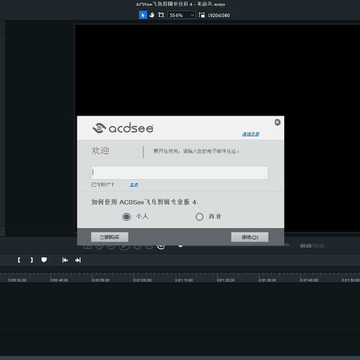The height and width of the screenshot is (360, 360).
Task: Click the 立即购买 button
Action: [110, 237]
